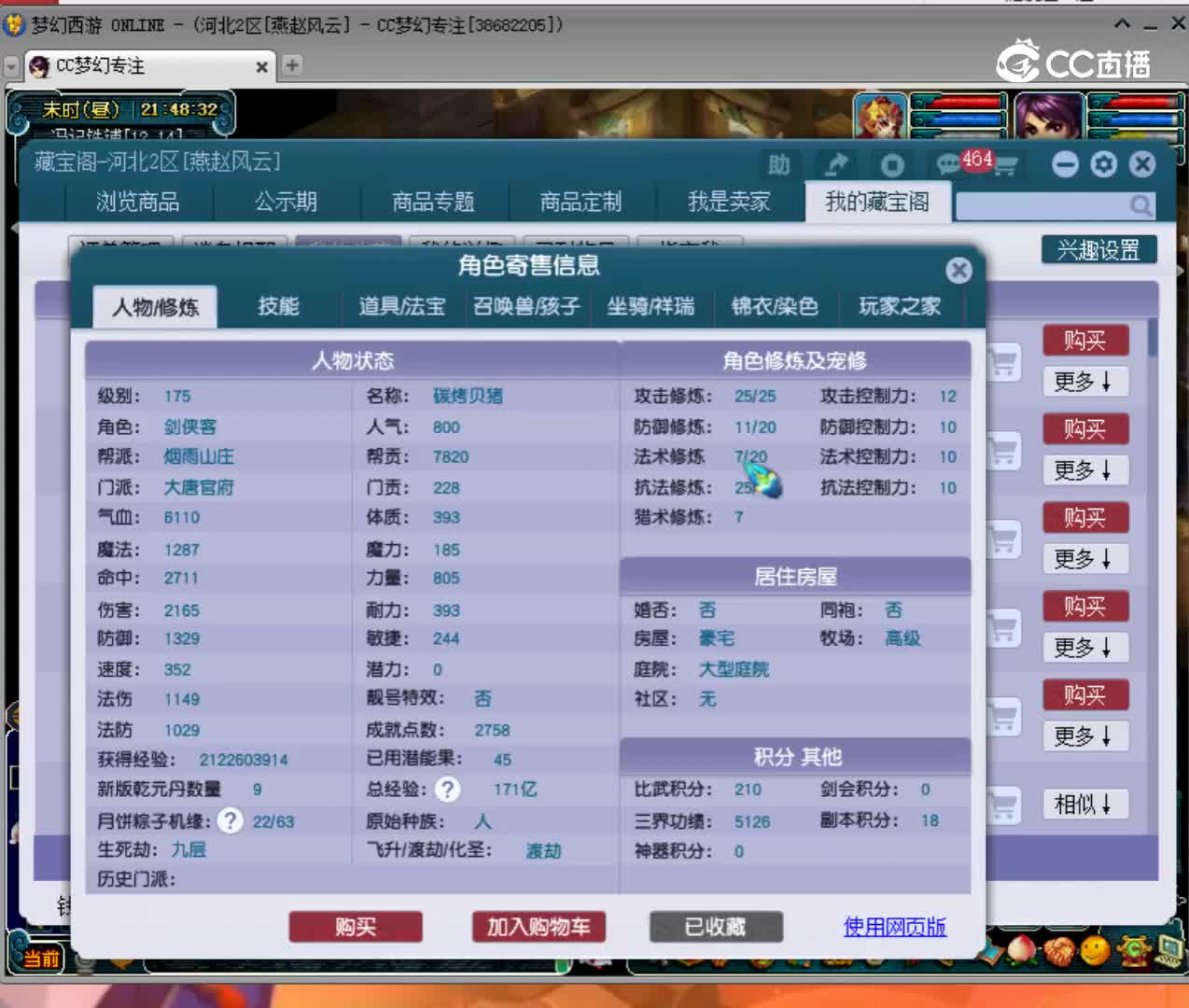Switch to 浏览商品 tab
Image resolution: width=1189 pixels, height=1008 pixels.
138,202
